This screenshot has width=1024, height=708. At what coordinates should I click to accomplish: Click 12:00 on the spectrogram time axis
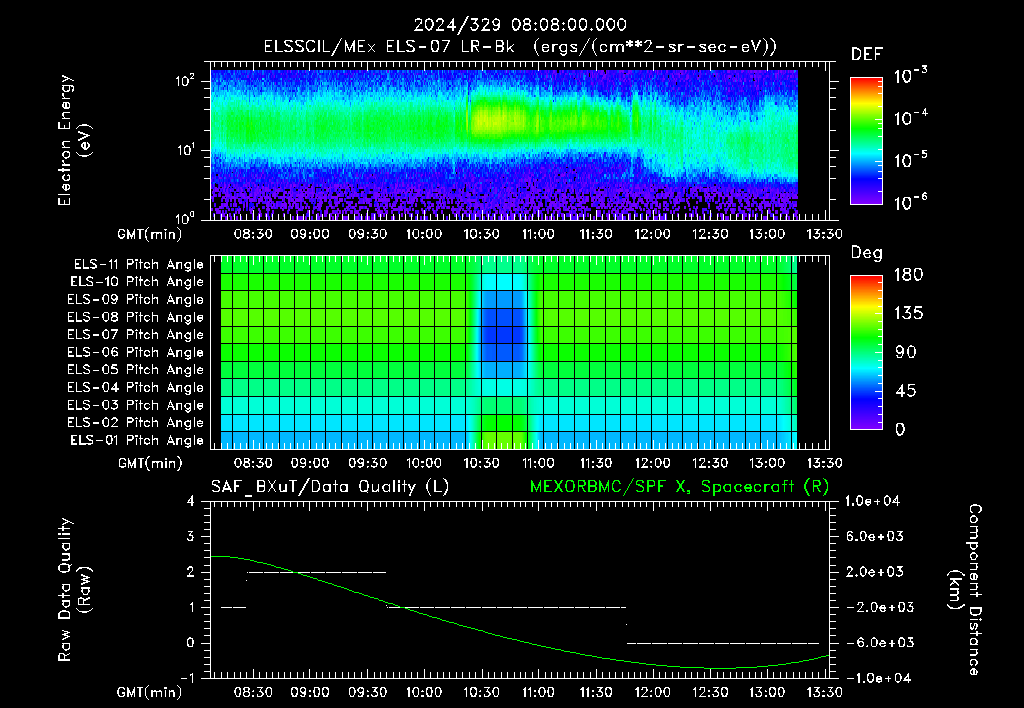tap(652, 234)
